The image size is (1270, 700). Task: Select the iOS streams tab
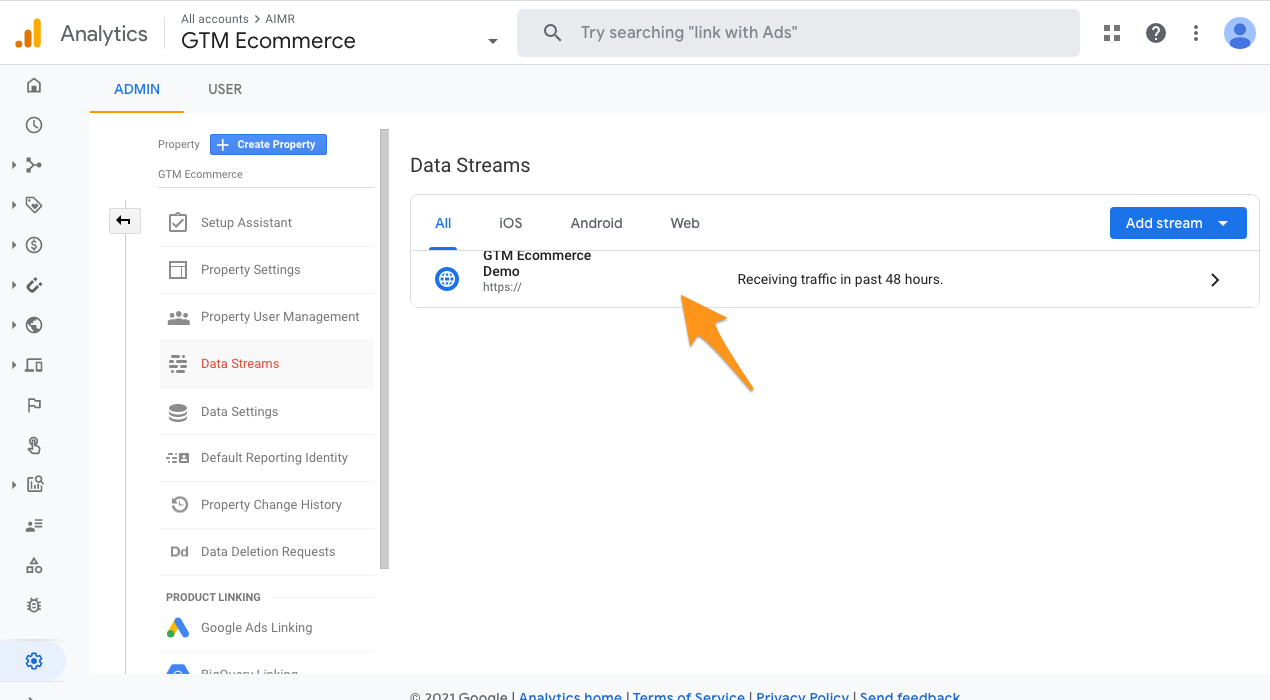(x=511, y=223)
